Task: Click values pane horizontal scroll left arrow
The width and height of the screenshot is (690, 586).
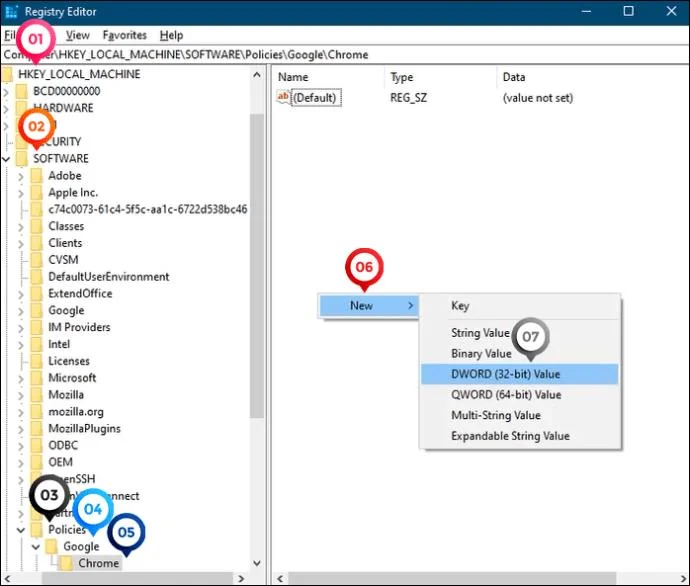Action: (280, 579)
